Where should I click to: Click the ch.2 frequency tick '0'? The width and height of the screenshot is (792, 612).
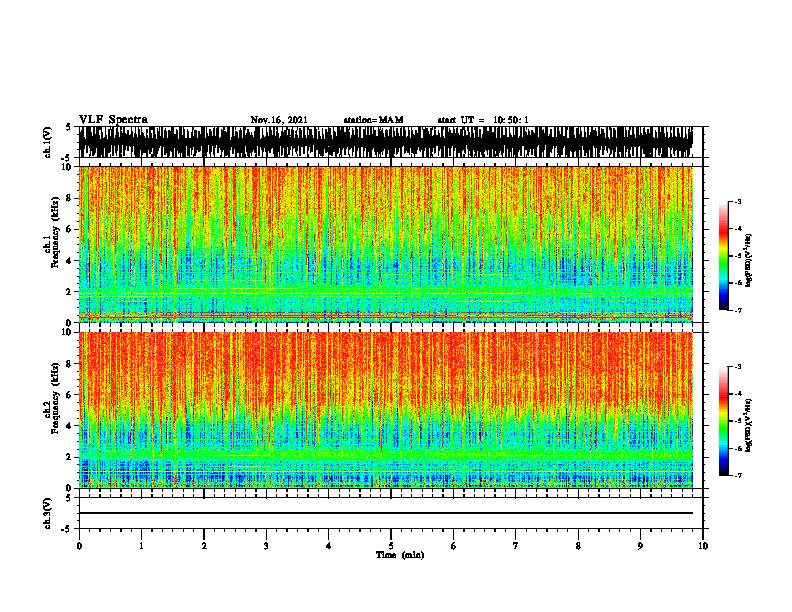click(69, 488)
